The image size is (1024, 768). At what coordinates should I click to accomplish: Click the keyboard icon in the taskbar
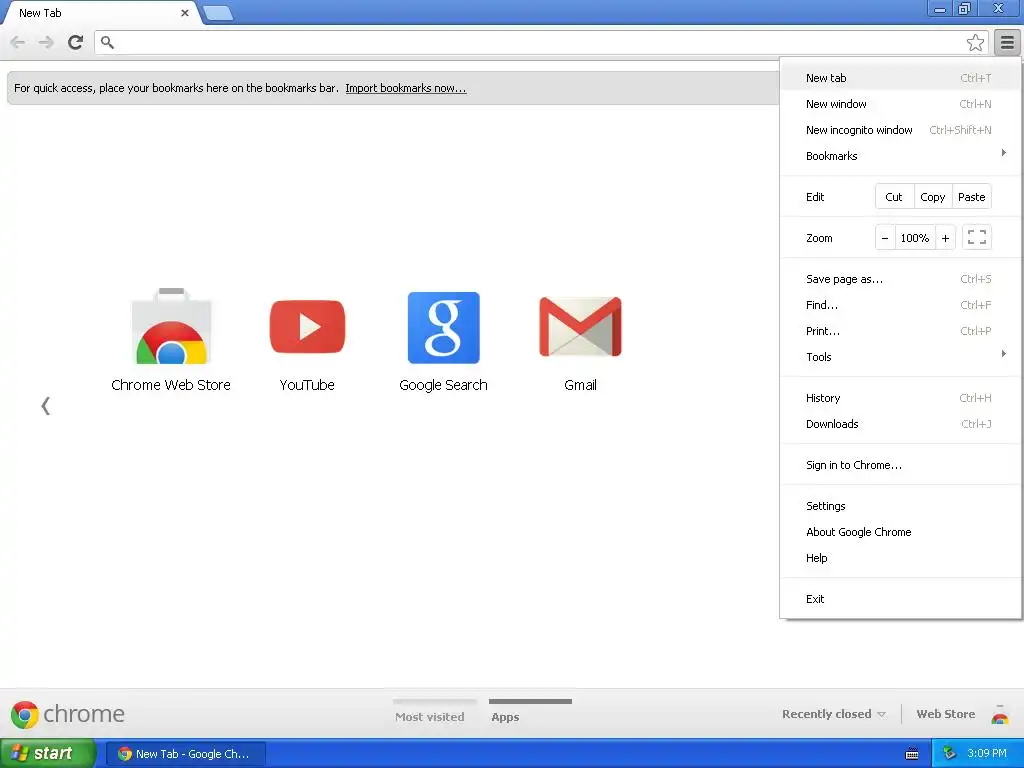pos(912,754)
